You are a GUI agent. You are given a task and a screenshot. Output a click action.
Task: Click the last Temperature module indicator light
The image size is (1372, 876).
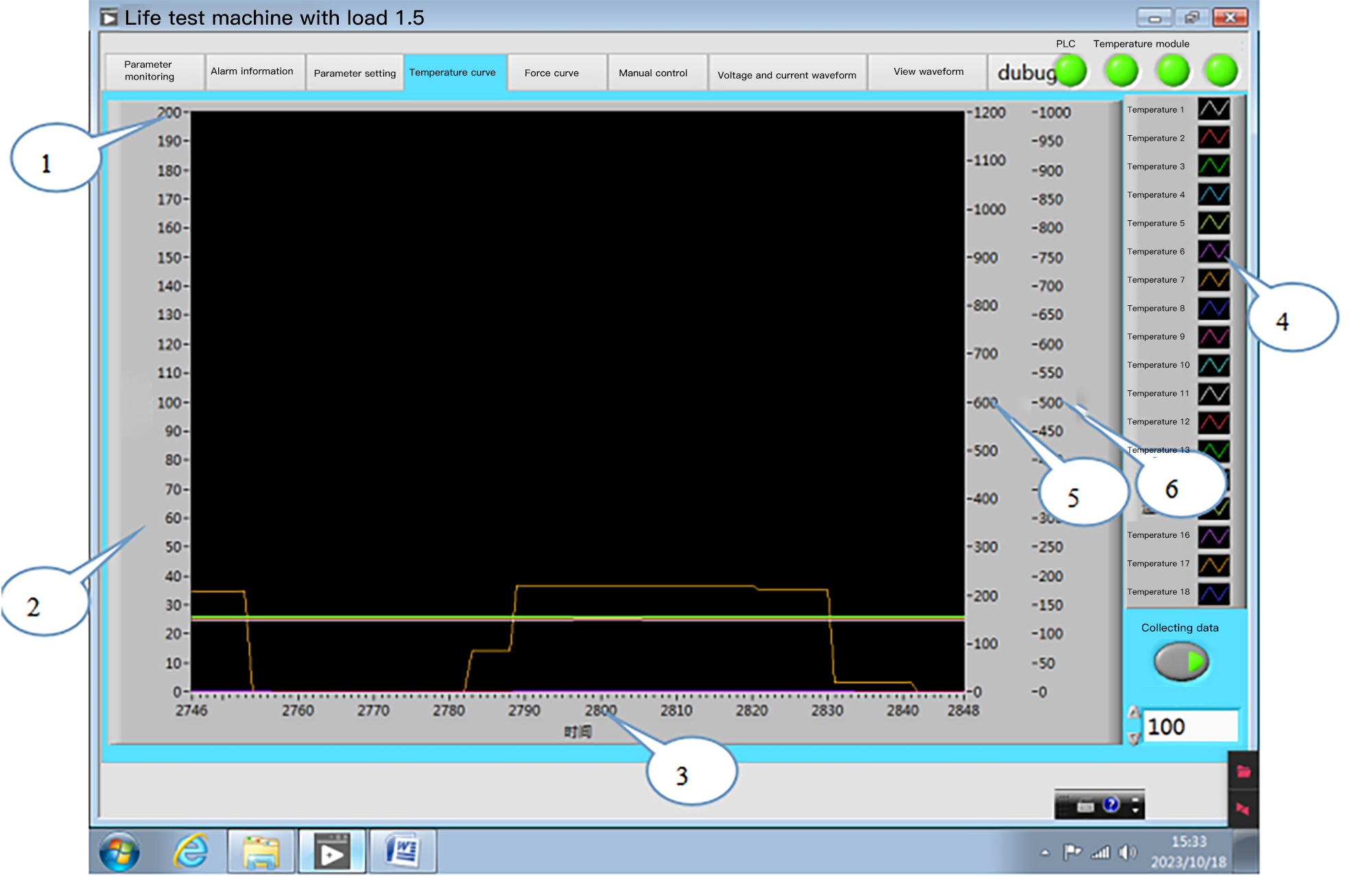(1221, 71)
